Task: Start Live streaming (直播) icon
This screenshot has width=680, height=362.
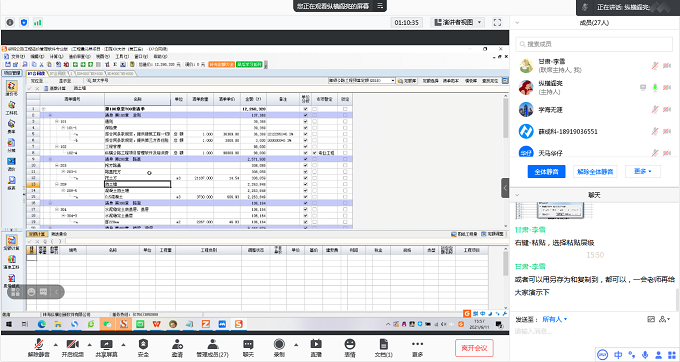Action: [316, 348]
